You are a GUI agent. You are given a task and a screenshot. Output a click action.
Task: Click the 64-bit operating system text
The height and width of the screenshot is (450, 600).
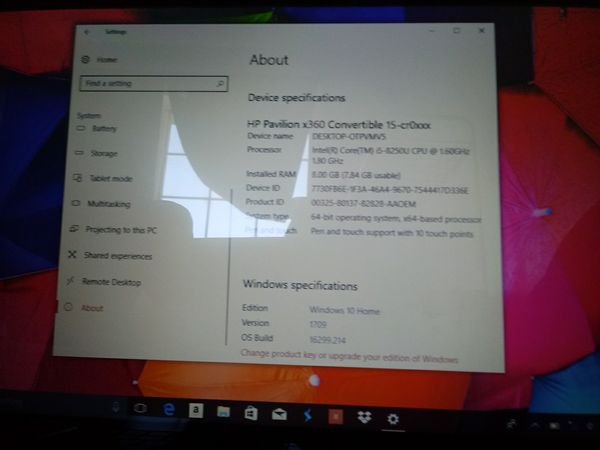(x=396, y=218)
